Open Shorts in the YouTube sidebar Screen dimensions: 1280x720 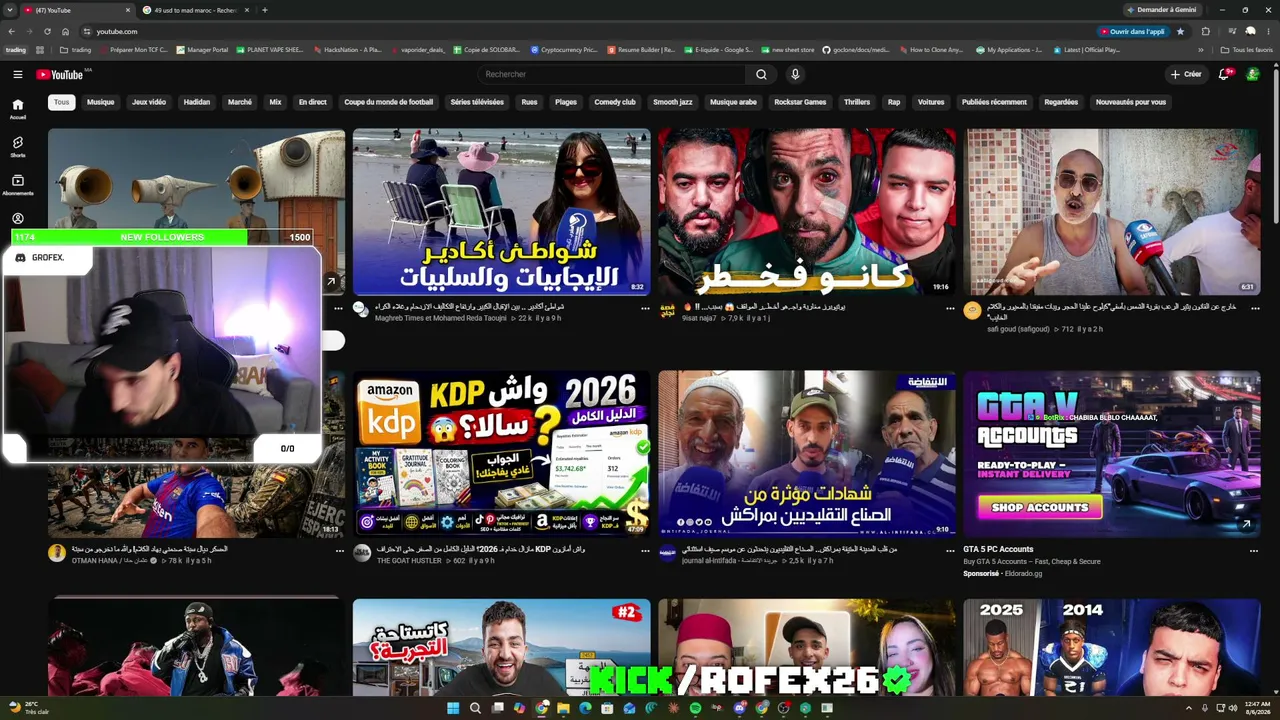pyautogui.click(x=17, y=147)
